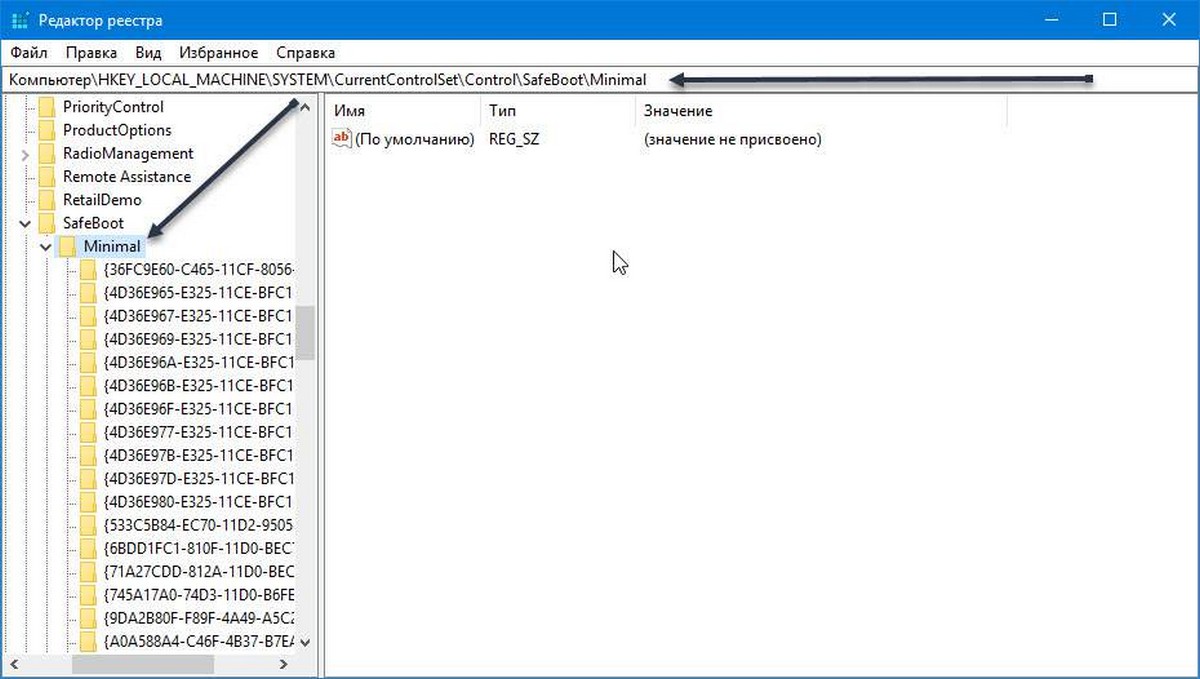Click the ProductOptions folder icon
1200x679 pixels.
46,130
